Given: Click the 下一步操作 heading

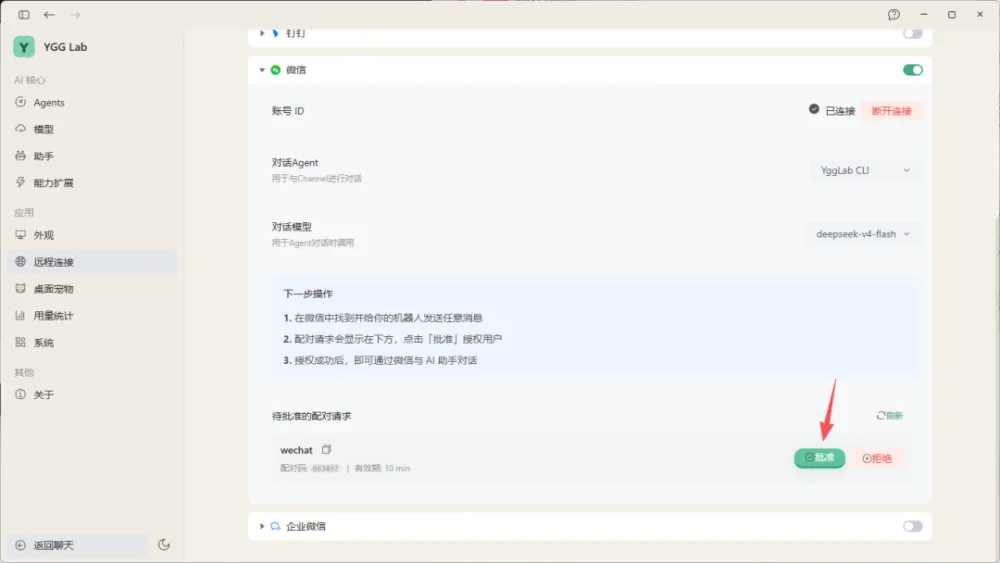Looking at the screenshot, I should coord(308,294).
